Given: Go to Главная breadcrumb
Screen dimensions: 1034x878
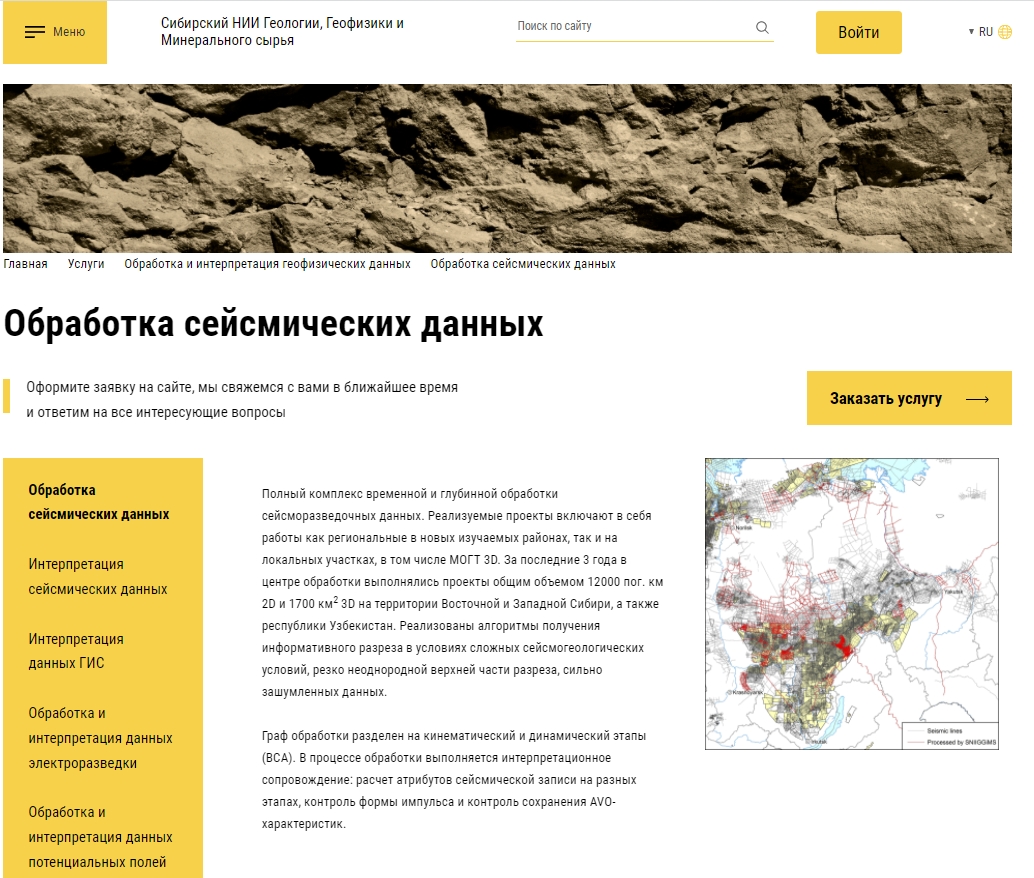Looking at the screenshot, I should click(26, 264).
